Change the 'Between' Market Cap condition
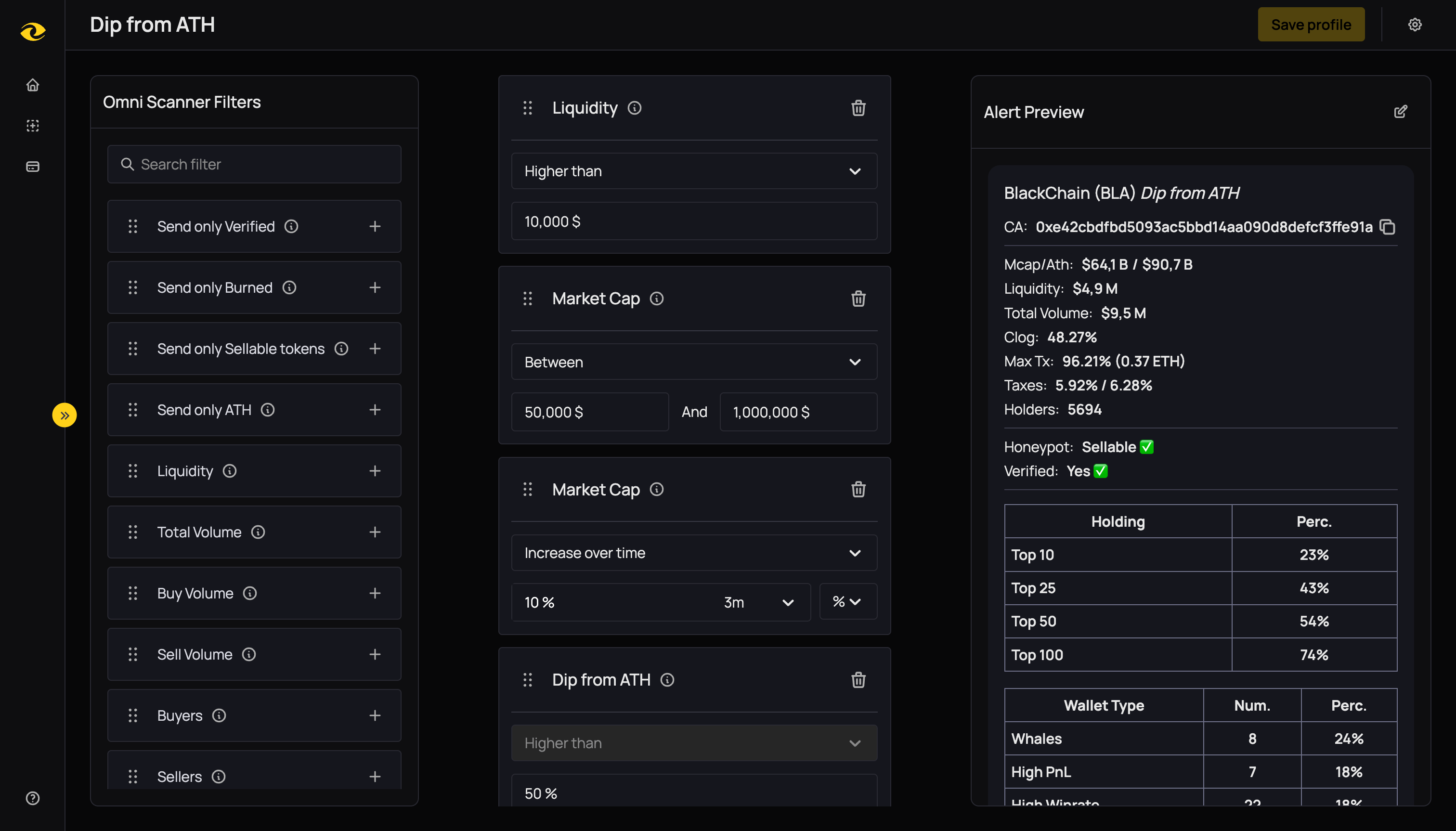 pos(693,361)
